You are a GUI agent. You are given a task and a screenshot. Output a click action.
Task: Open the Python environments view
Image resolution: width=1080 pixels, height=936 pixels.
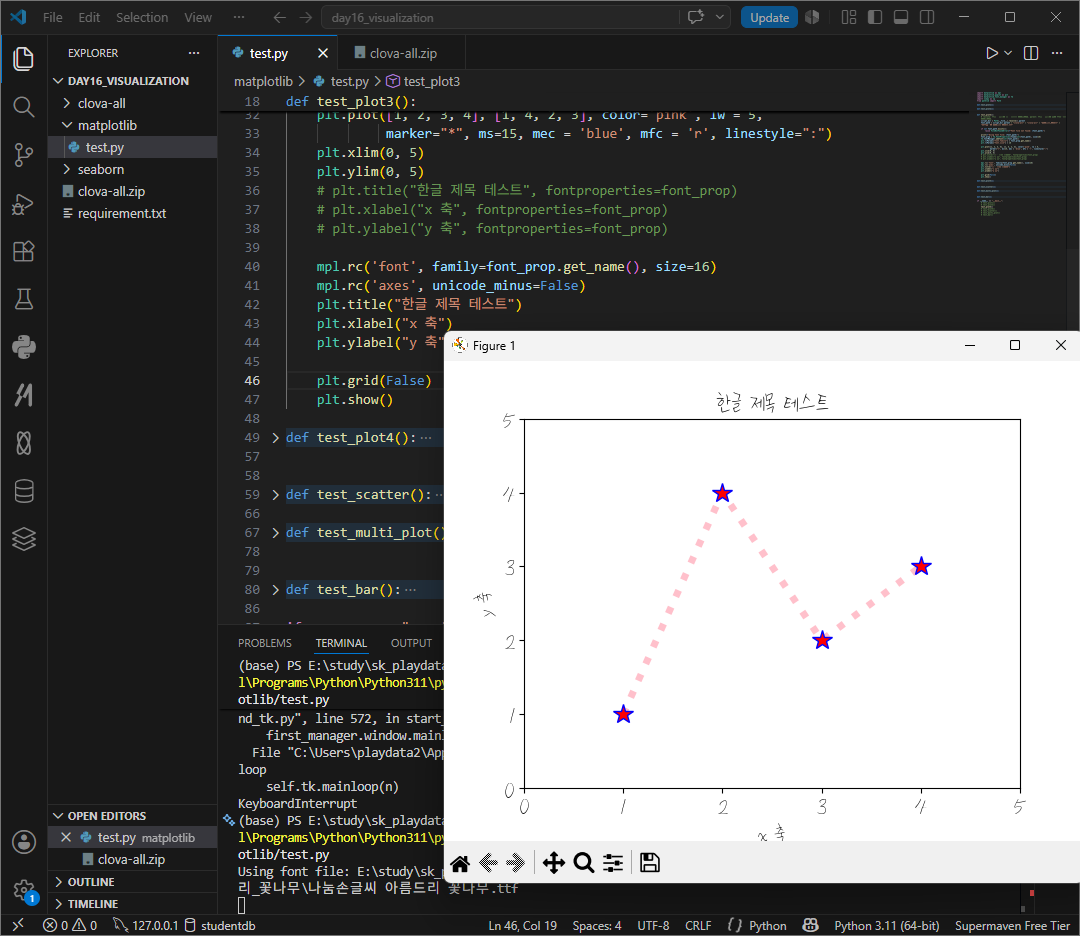point(23,347)
